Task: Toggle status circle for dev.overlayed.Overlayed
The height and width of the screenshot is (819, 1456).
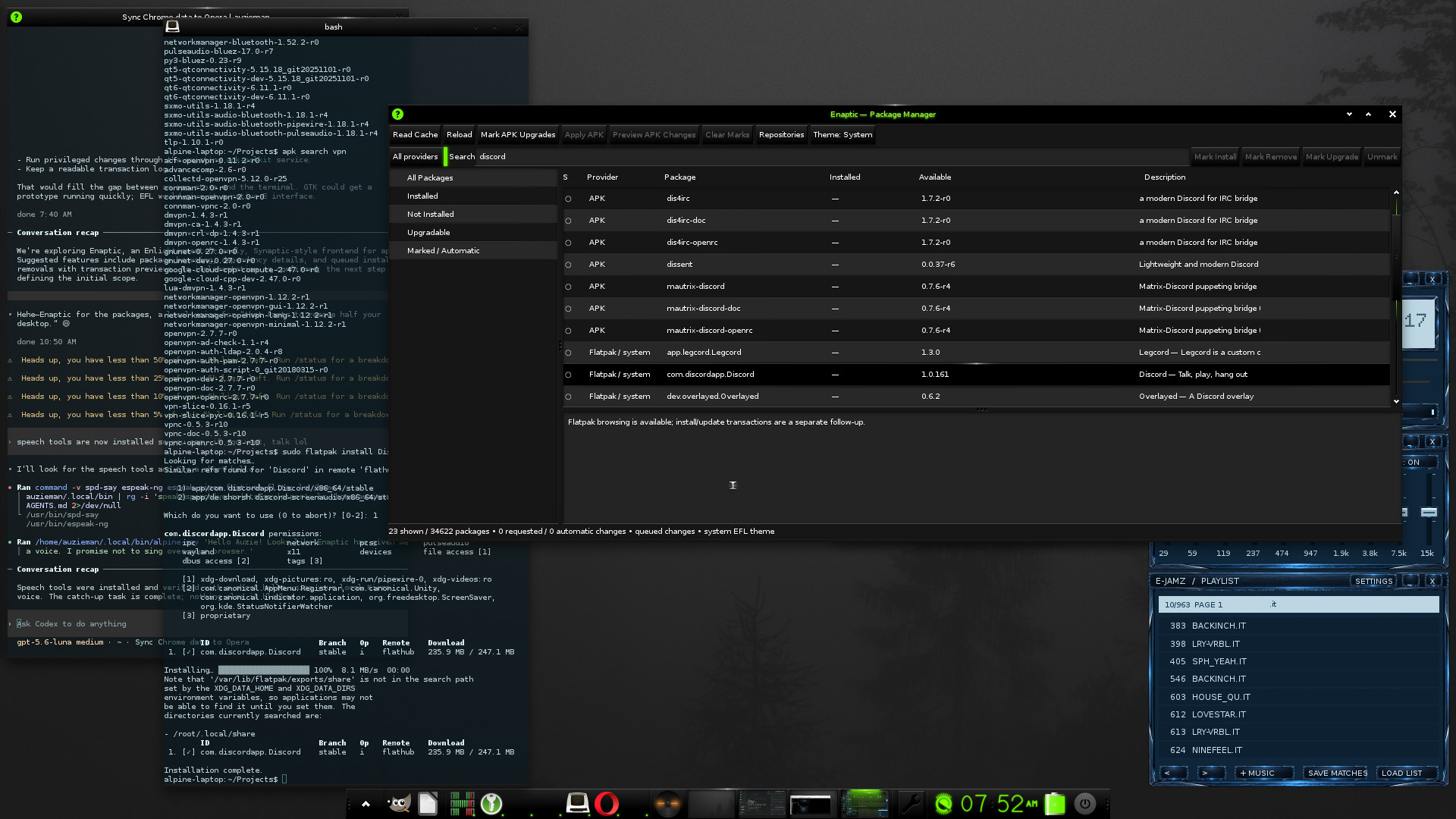Action: tap(568, 397)
